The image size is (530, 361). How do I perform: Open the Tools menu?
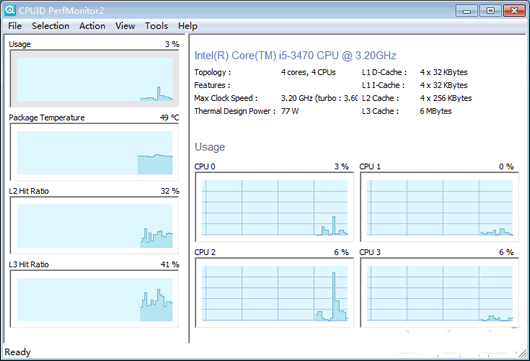[x=156, y=26]
